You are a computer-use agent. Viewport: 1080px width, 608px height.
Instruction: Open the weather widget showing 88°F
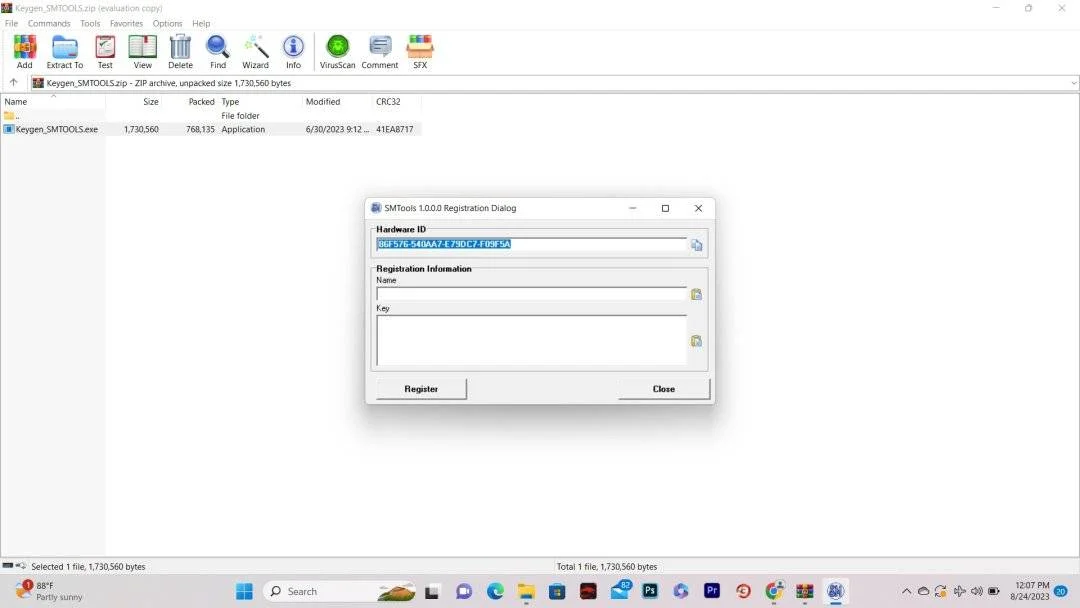(48, 591)
